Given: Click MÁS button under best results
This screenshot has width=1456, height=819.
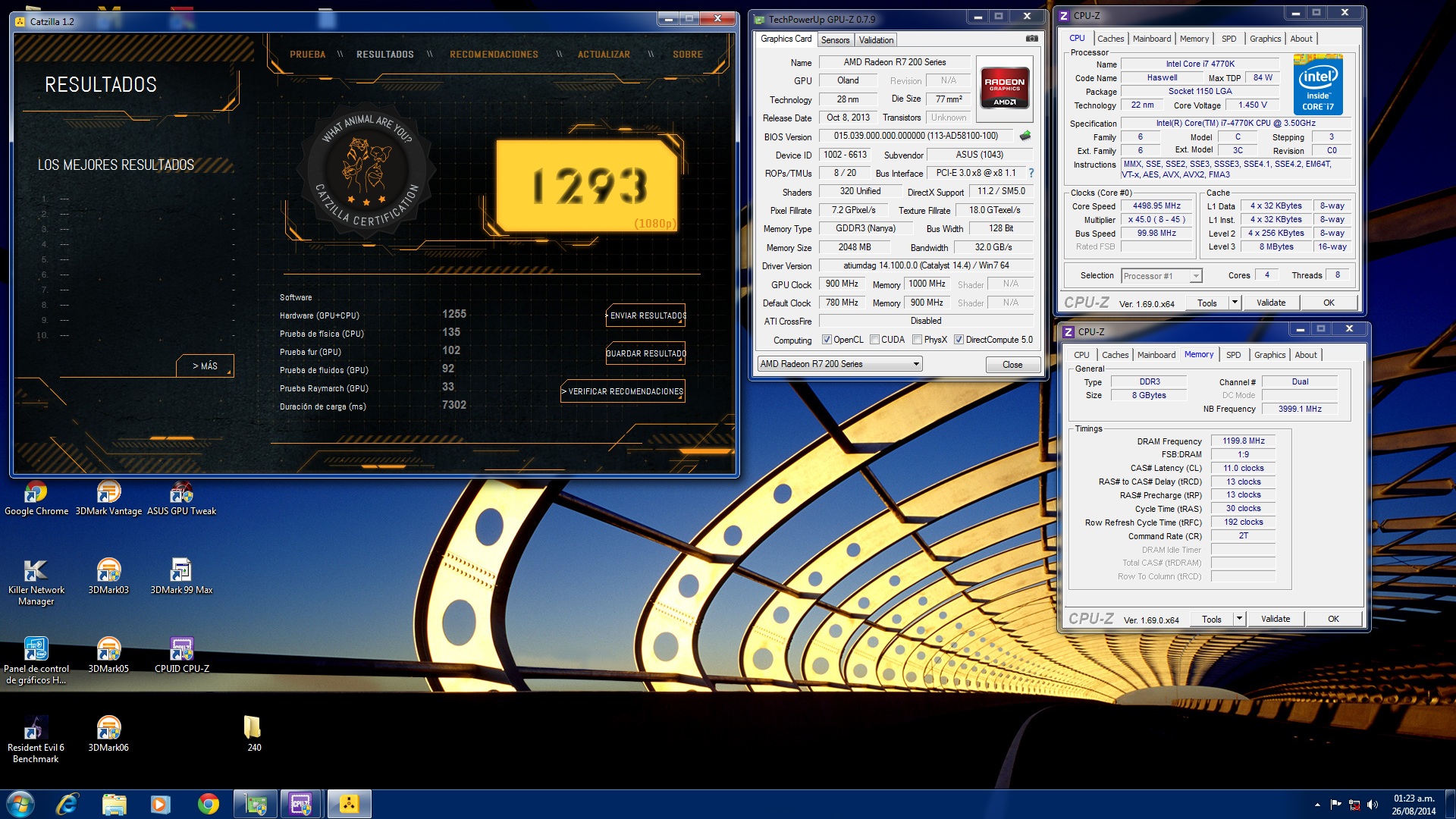Looking at the screenshot, I should (x=205, y=366).
